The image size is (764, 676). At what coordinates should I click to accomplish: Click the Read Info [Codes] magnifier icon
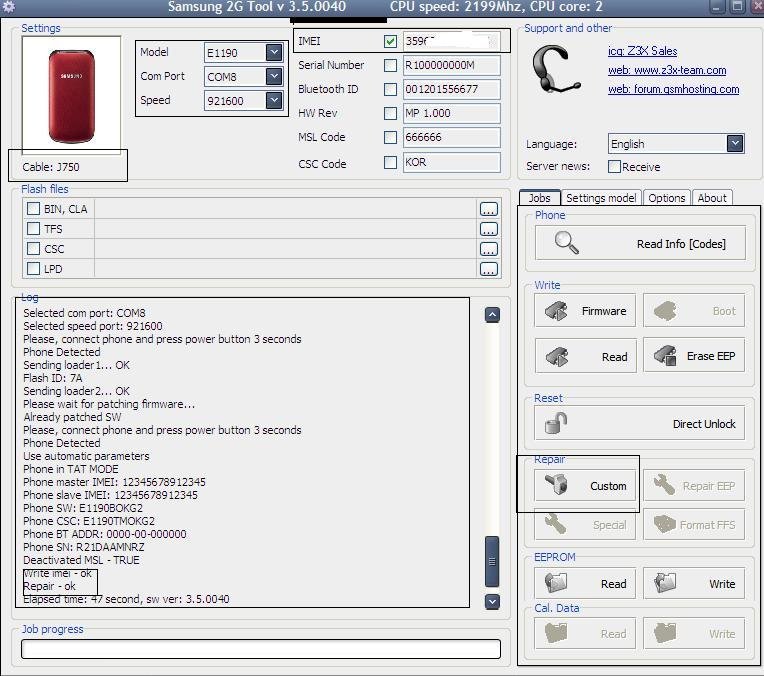pyautogui.click(x=567, y=243)
